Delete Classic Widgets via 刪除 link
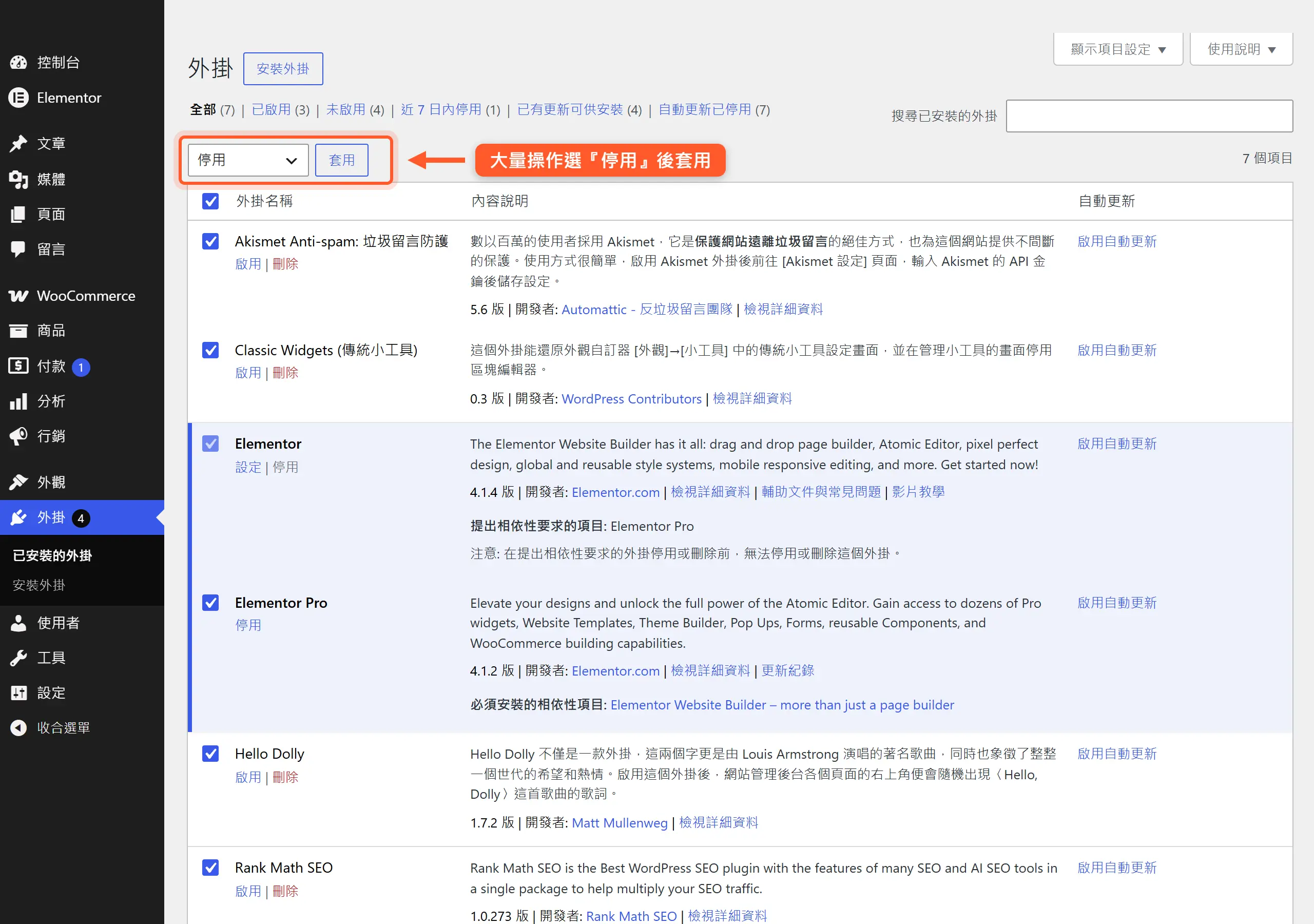Screen dimensions: 1314x924 pyautogui.click(x=285, y=373)
